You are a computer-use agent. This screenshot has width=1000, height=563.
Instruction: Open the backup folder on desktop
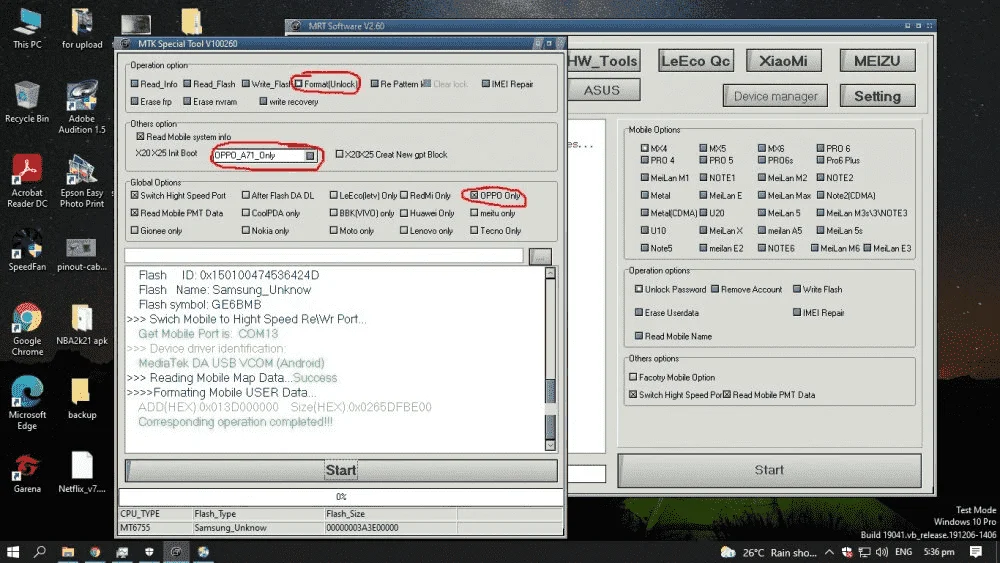82,398
